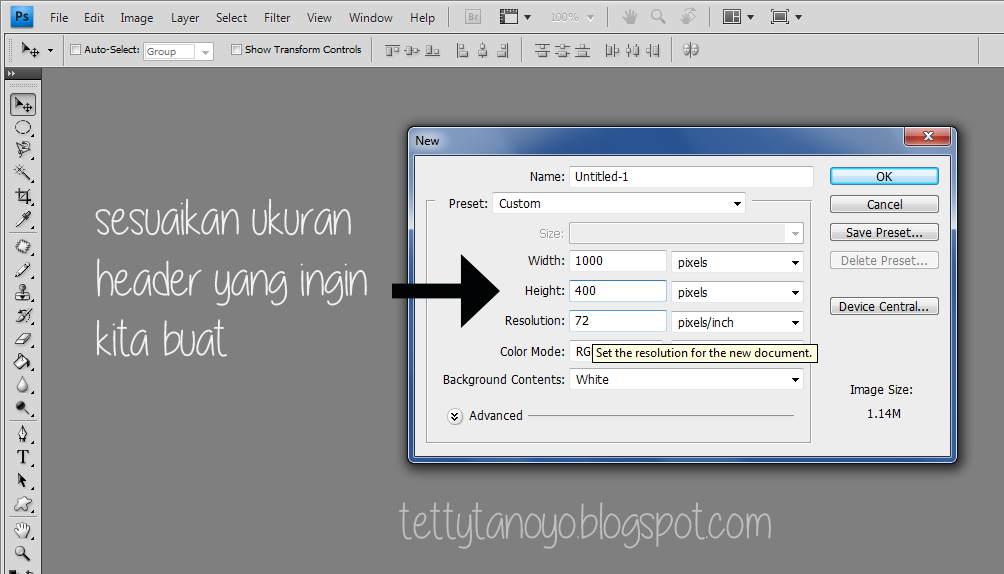Activate the Hand tool in toolbox
The image size is (1004, 574).
[x=22, y=530]
